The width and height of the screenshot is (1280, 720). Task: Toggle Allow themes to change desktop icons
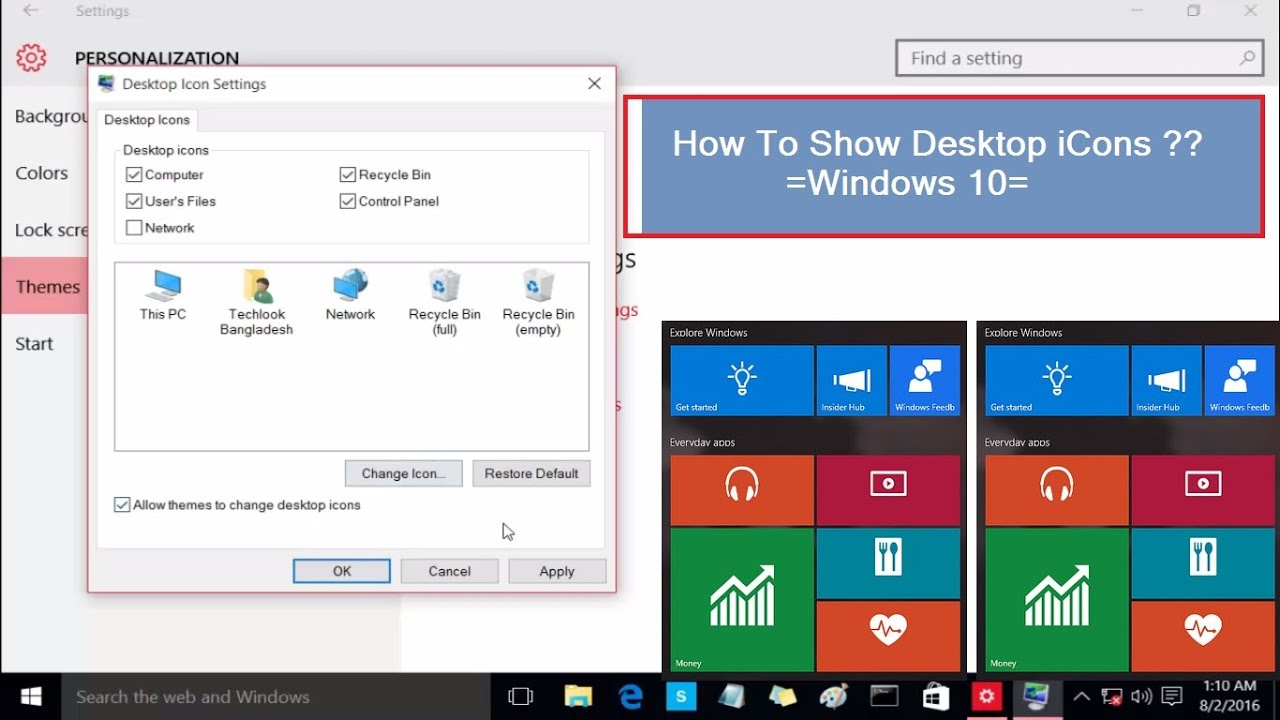pos(122,505)
